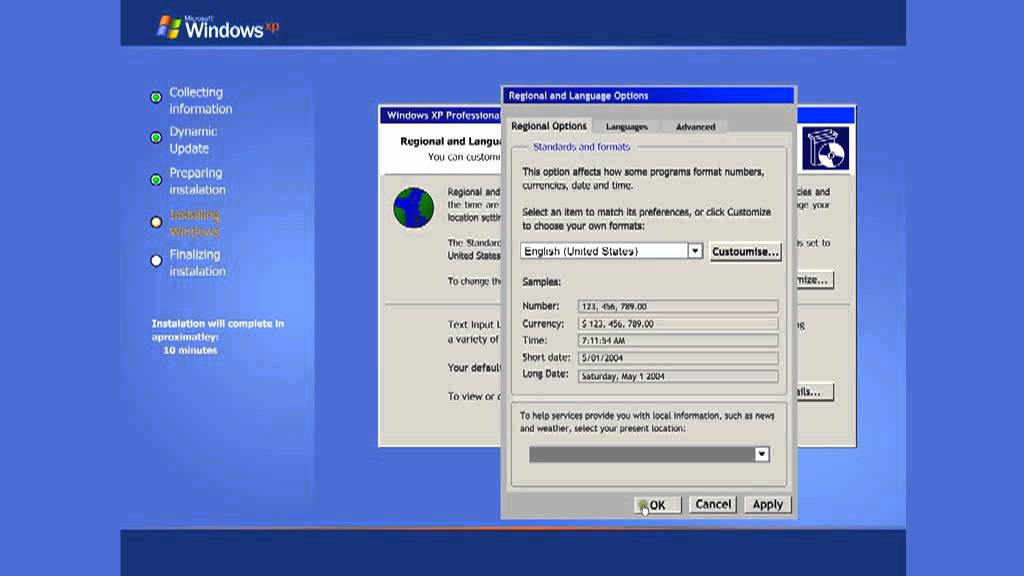
Task: Click the Windows XP logo flag
Action: [169, 27]
